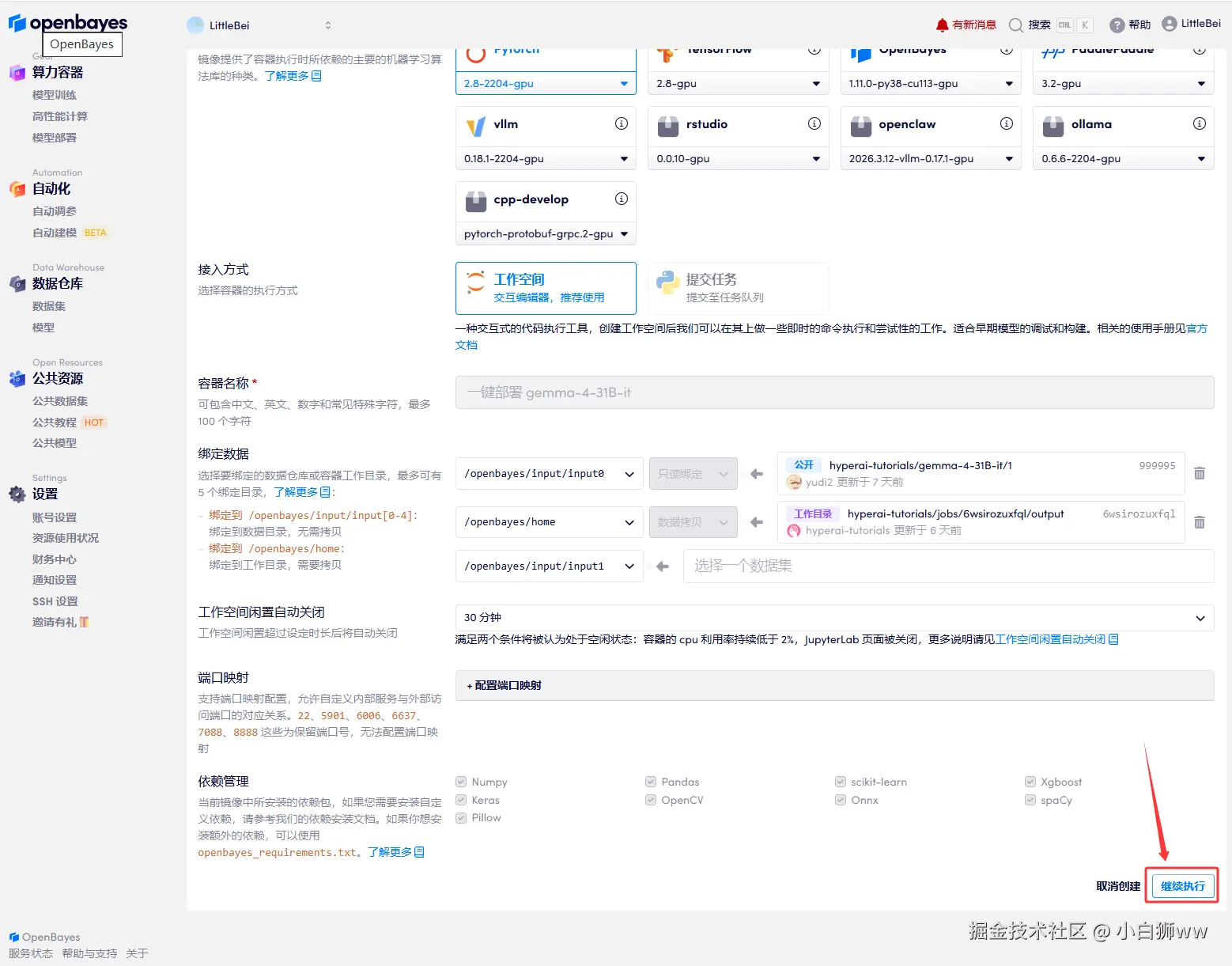Select the vllm image icon
The image size is (1232, 966).
click(476, 126)
